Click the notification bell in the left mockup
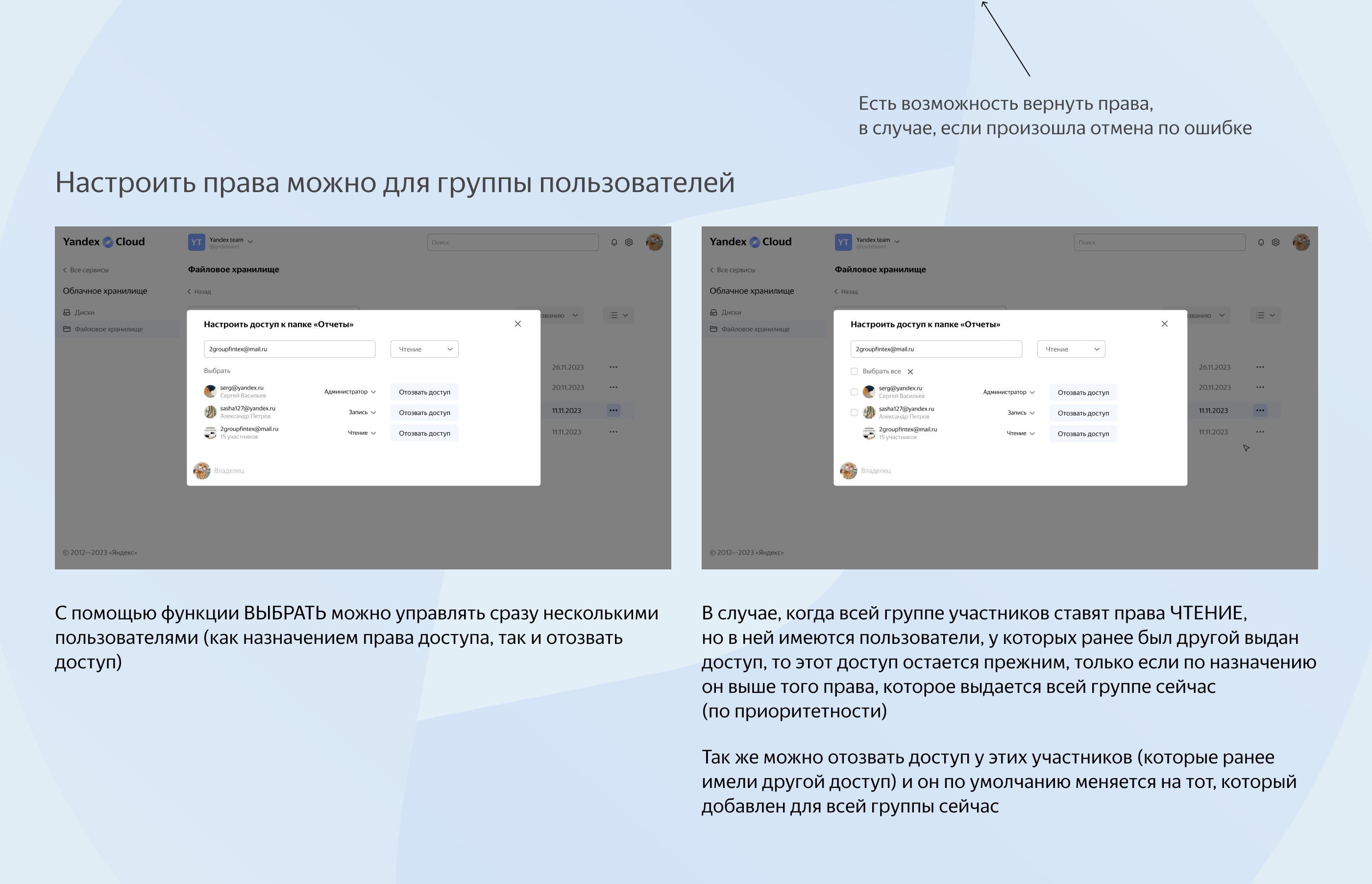 click(614, 242)
